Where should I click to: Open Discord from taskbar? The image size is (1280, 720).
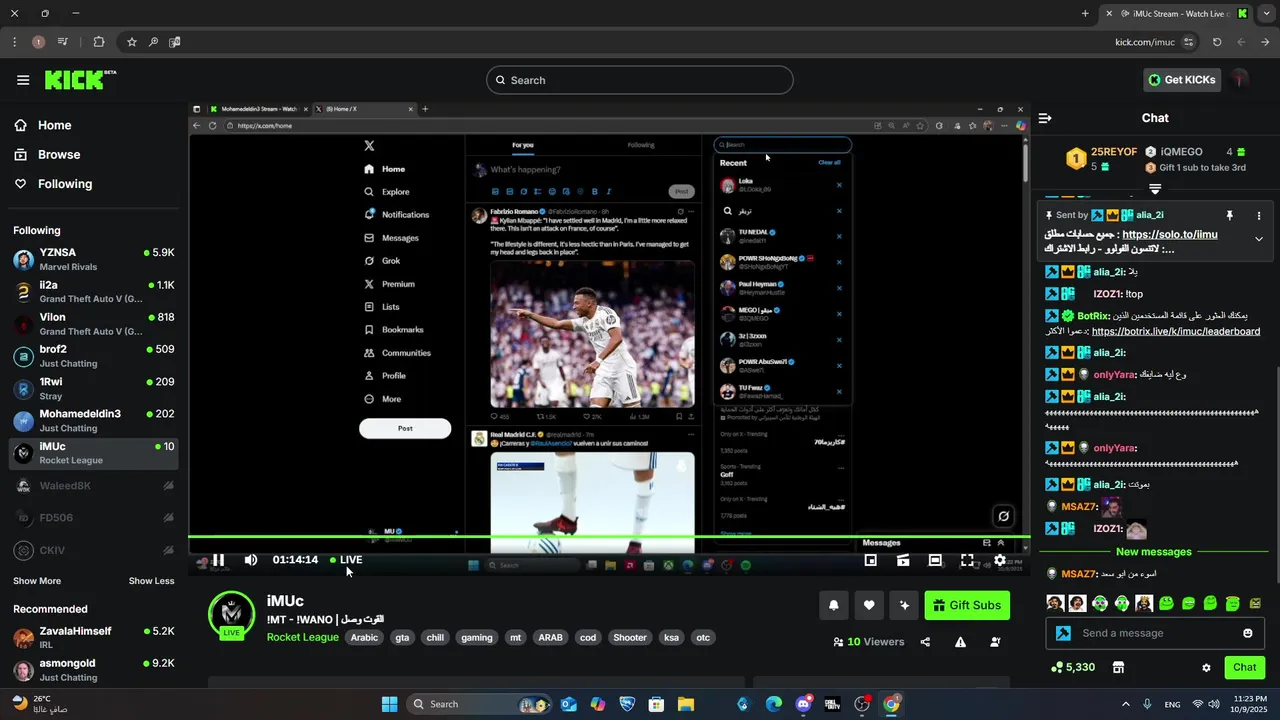coord(803,704)
